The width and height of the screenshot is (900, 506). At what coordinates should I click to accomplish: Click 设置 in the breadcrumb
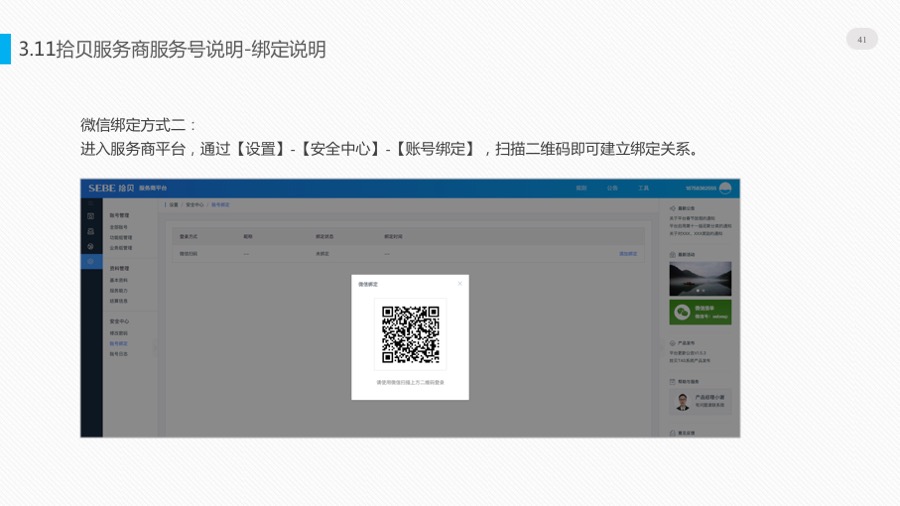click(x=174, y=205)
